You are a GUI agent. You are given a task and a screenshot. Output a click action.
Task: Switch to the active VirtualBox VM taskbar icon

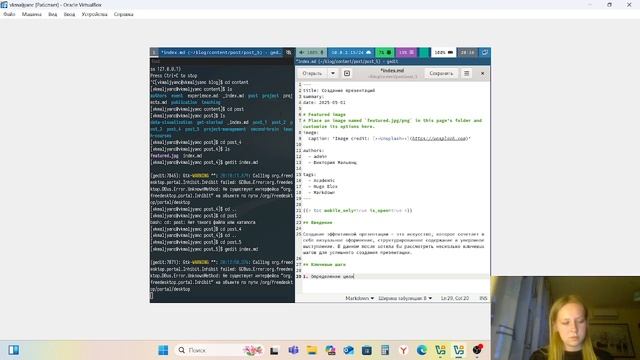[x=459, y=350]
